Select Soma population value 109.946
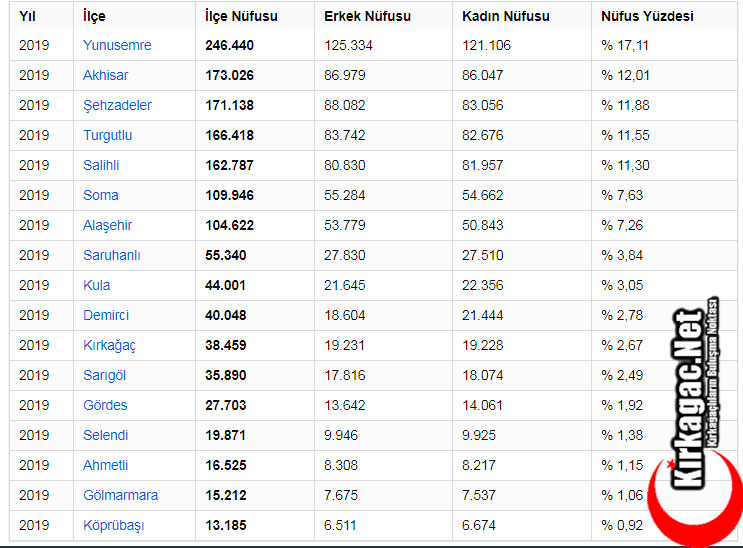This screenshot has width=743, height=548. coord(229,195)
